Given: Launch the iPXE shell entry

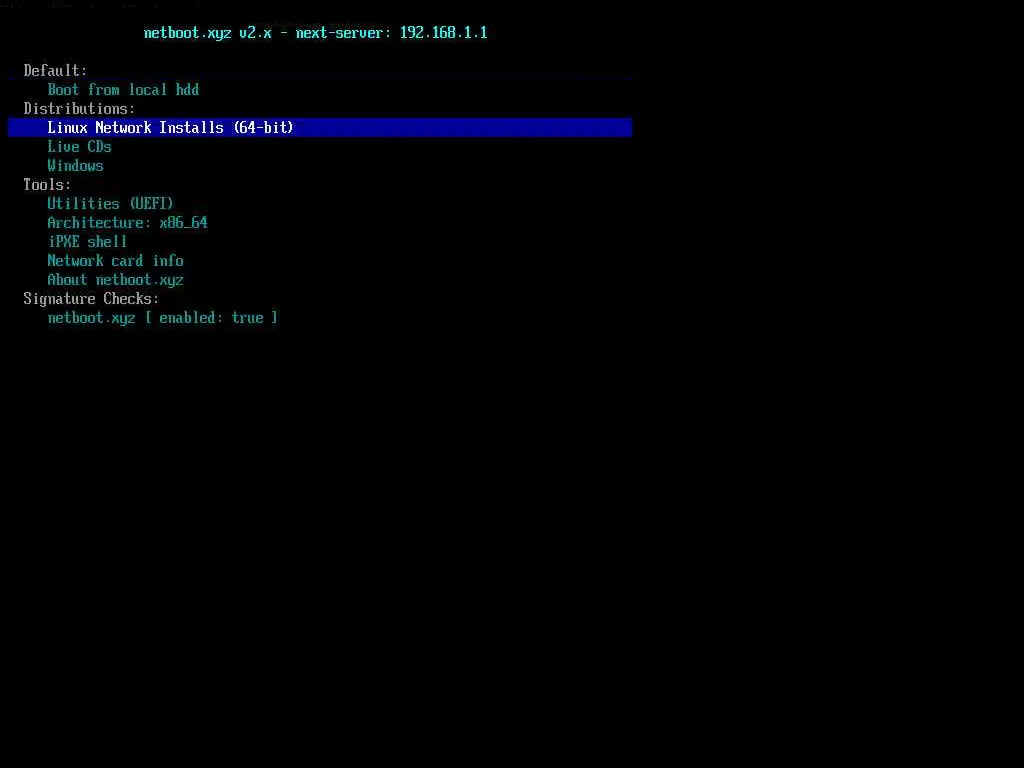Looking at the screenshot, I should pyautogui.click(x=88, y=242).
